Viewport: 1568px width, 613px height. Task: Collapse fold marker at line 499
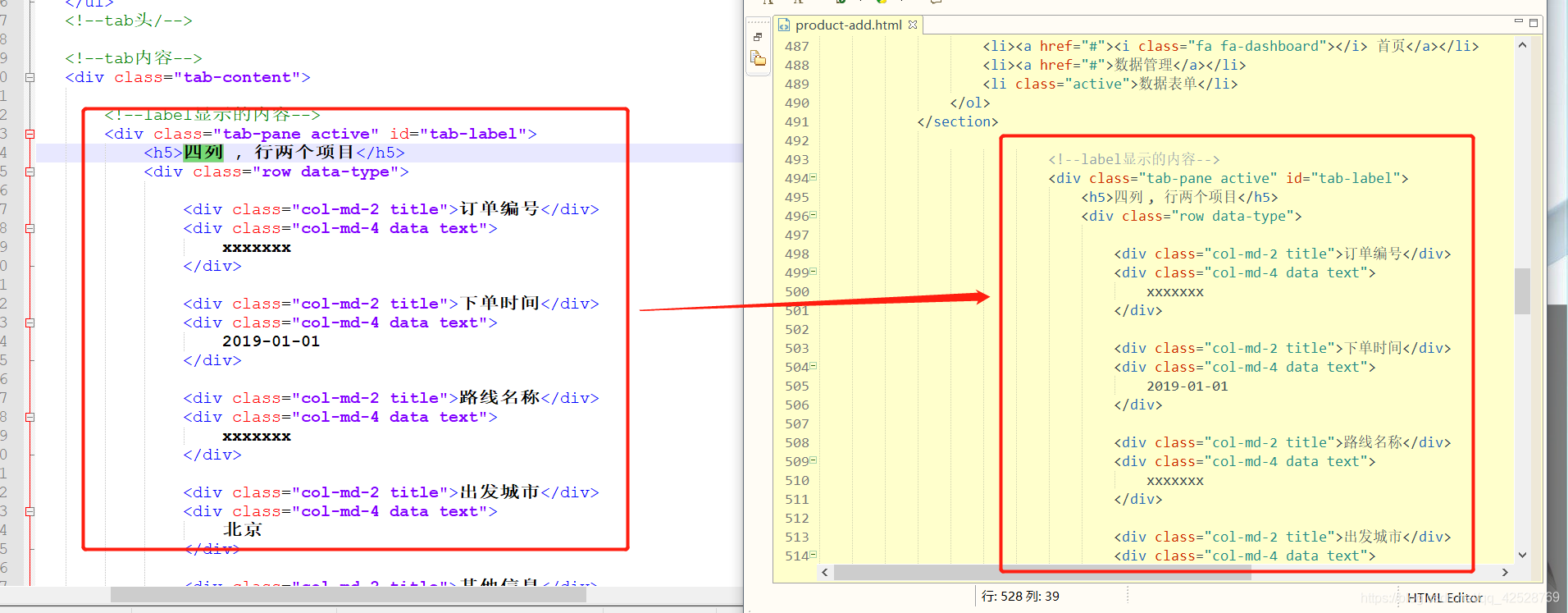coord(814,272)
